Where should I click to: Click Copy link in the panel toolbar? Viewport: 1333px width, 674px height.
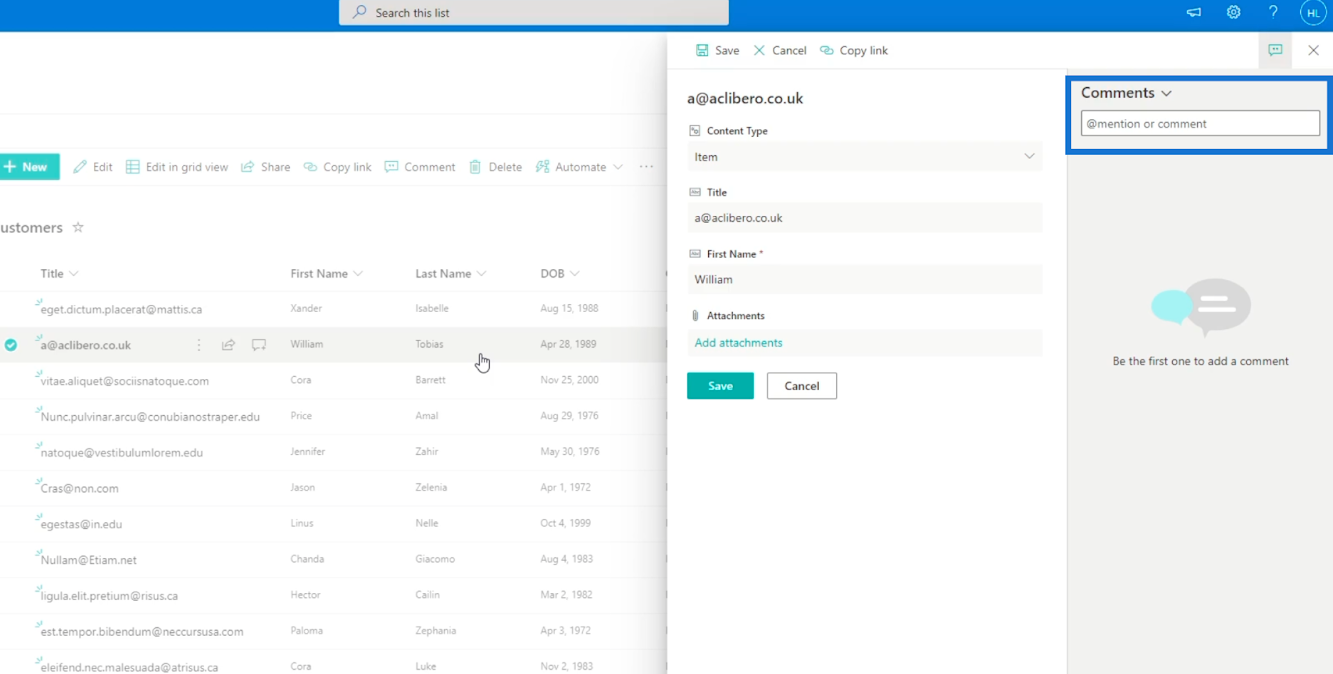point(854,50)
